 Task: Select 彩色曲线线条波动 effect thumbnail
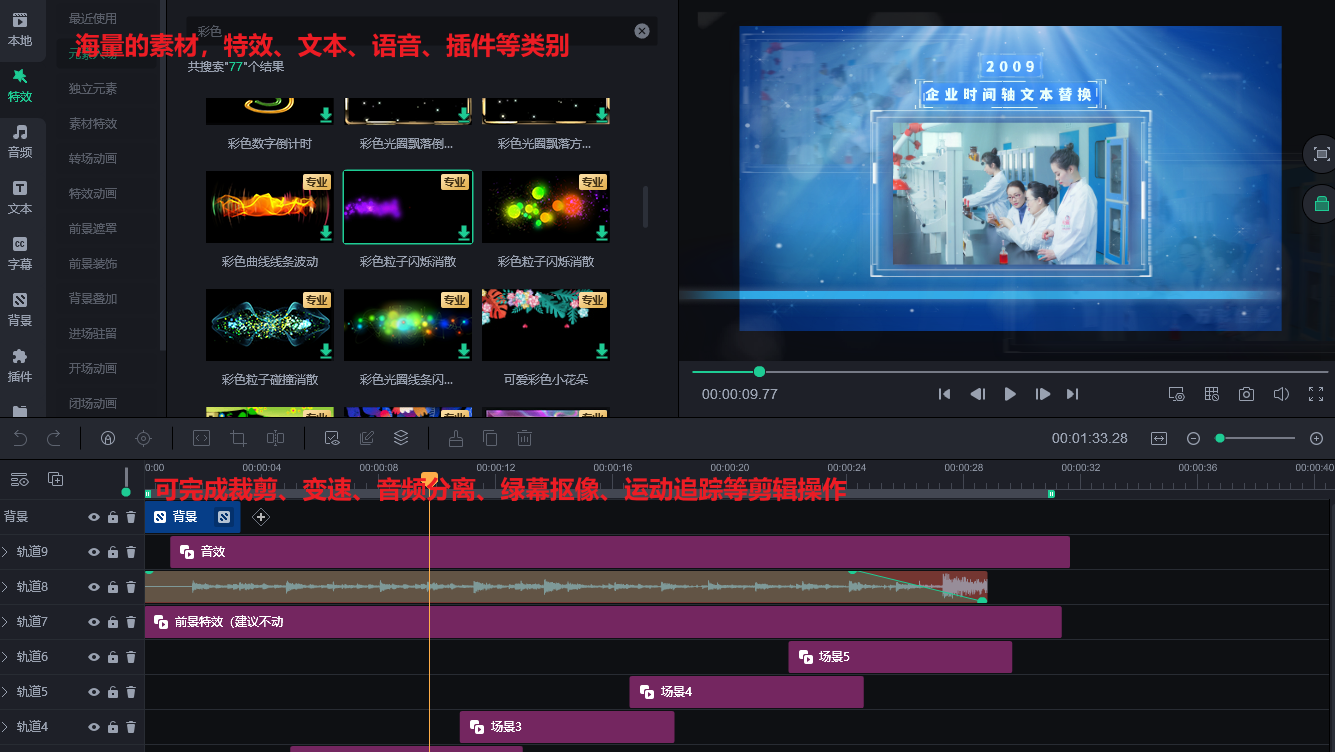click(269, 207)
